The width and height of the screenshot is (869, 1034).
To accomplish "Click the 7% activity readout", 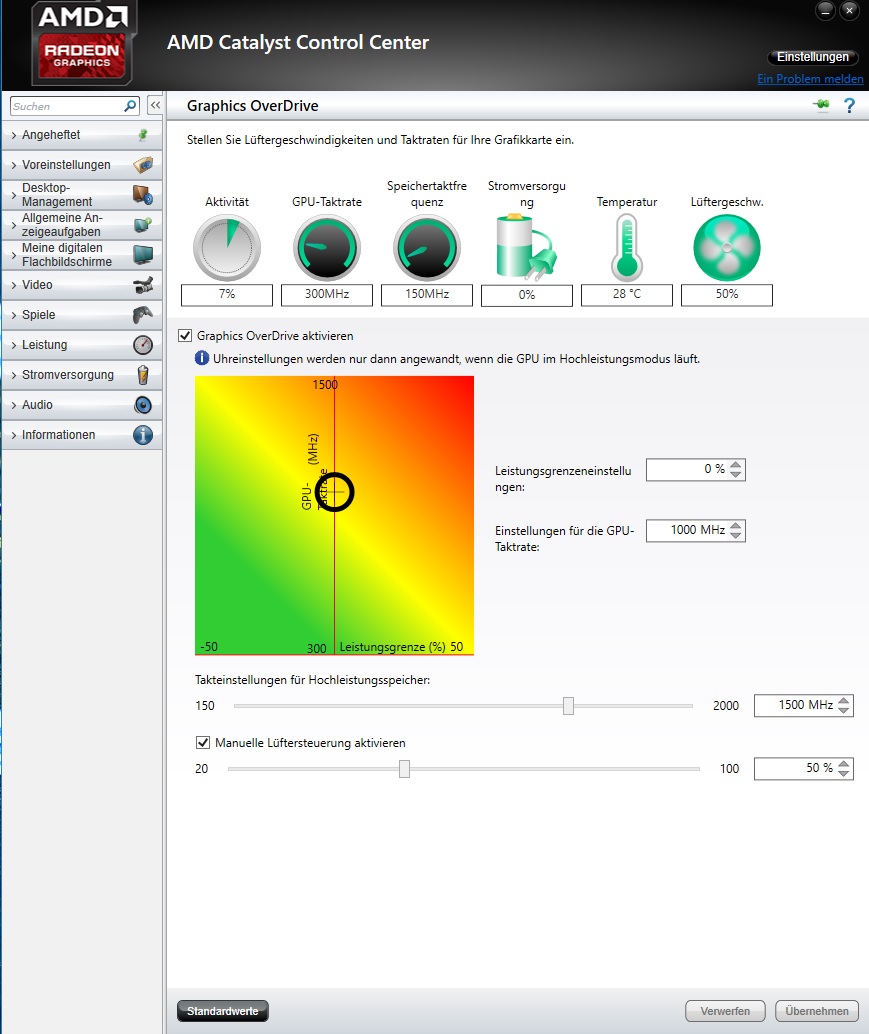I will pyautogui.click(x=227, y=295).
